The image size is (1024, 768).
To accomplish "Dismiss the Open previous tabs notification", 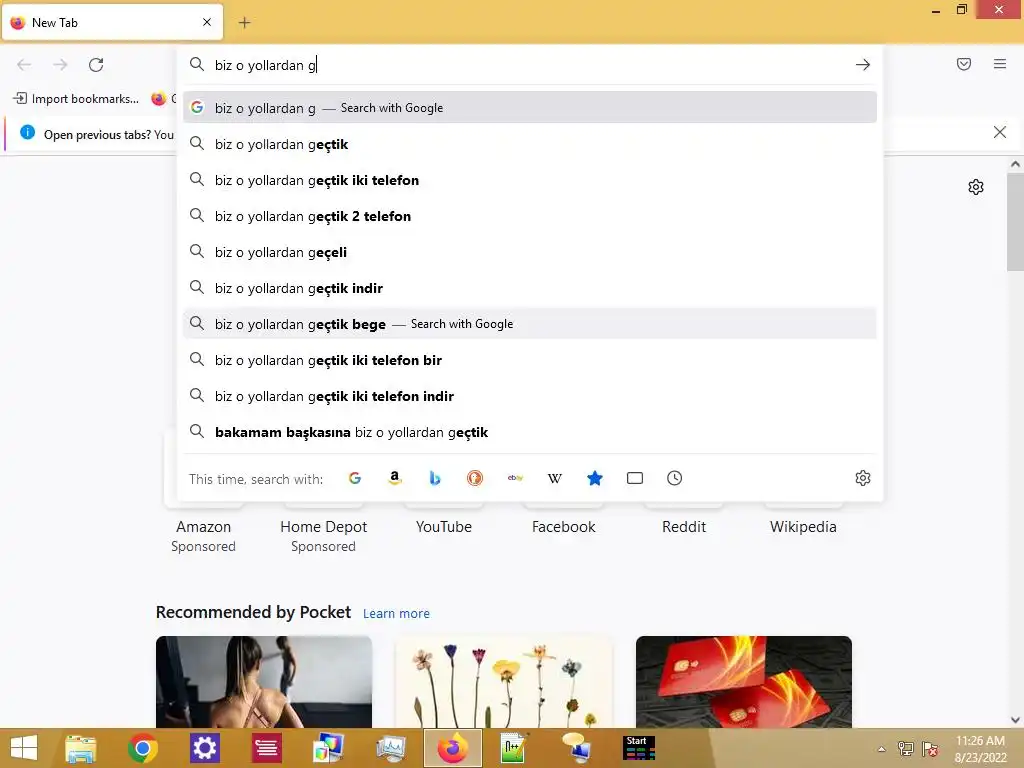I will (x=999, y=133).
